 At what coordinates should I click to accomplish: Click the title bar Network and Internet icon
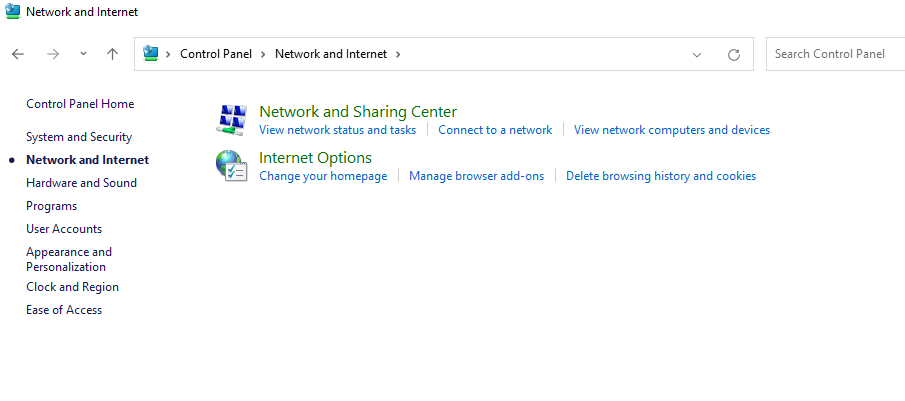[12, 12]
